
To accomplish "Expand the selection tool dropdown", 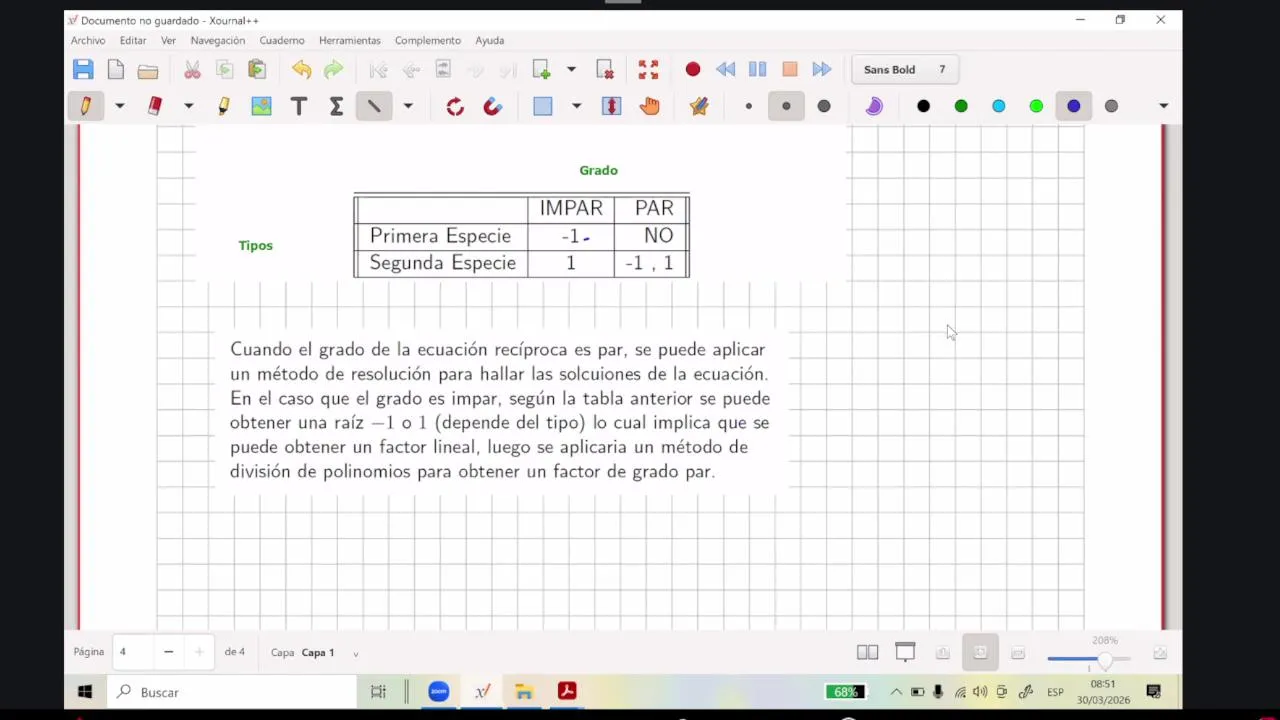I will [576, 106].
